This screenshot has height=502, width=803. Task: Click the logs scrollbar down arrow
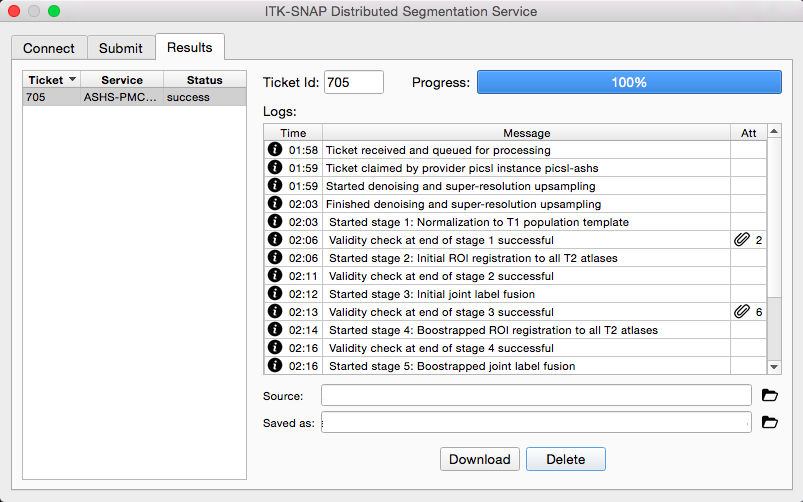click(774, 367)
